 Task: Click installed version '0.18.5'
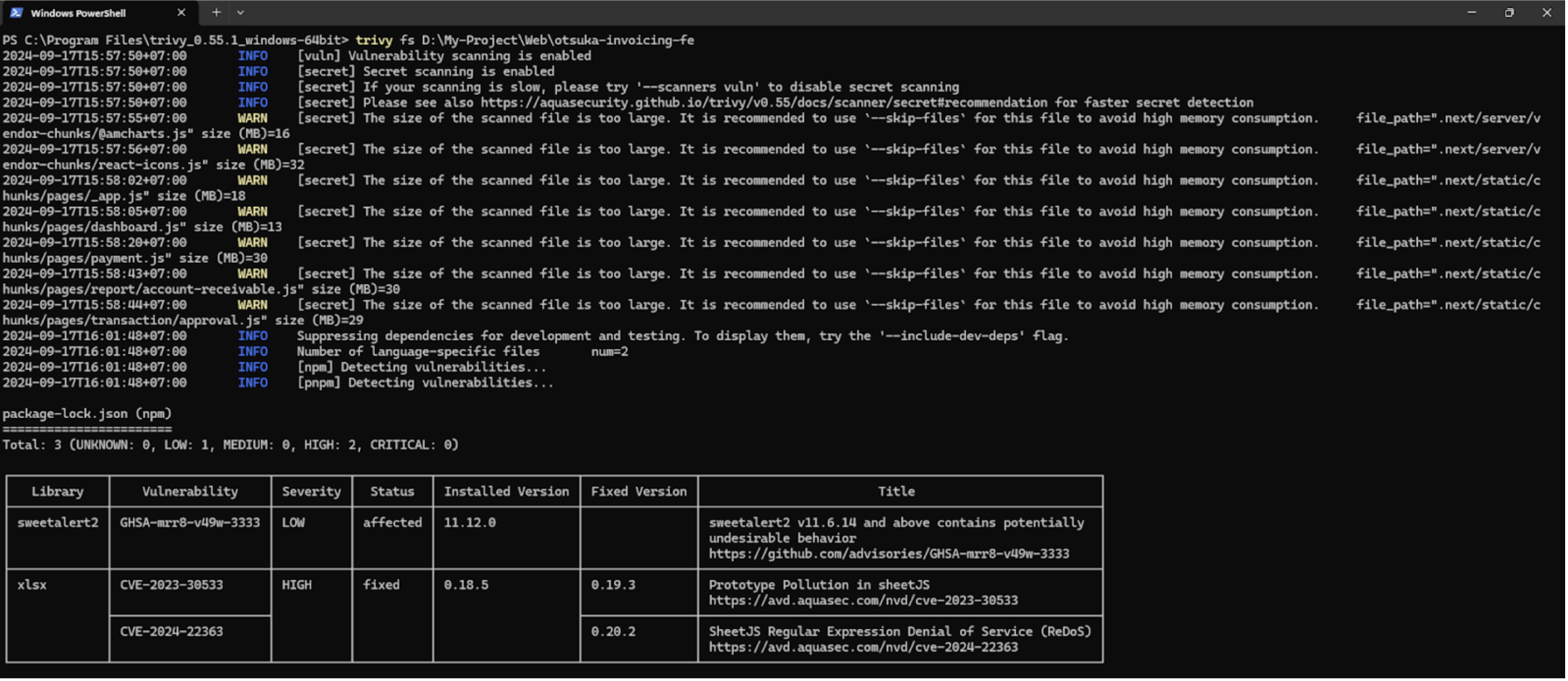465,585
